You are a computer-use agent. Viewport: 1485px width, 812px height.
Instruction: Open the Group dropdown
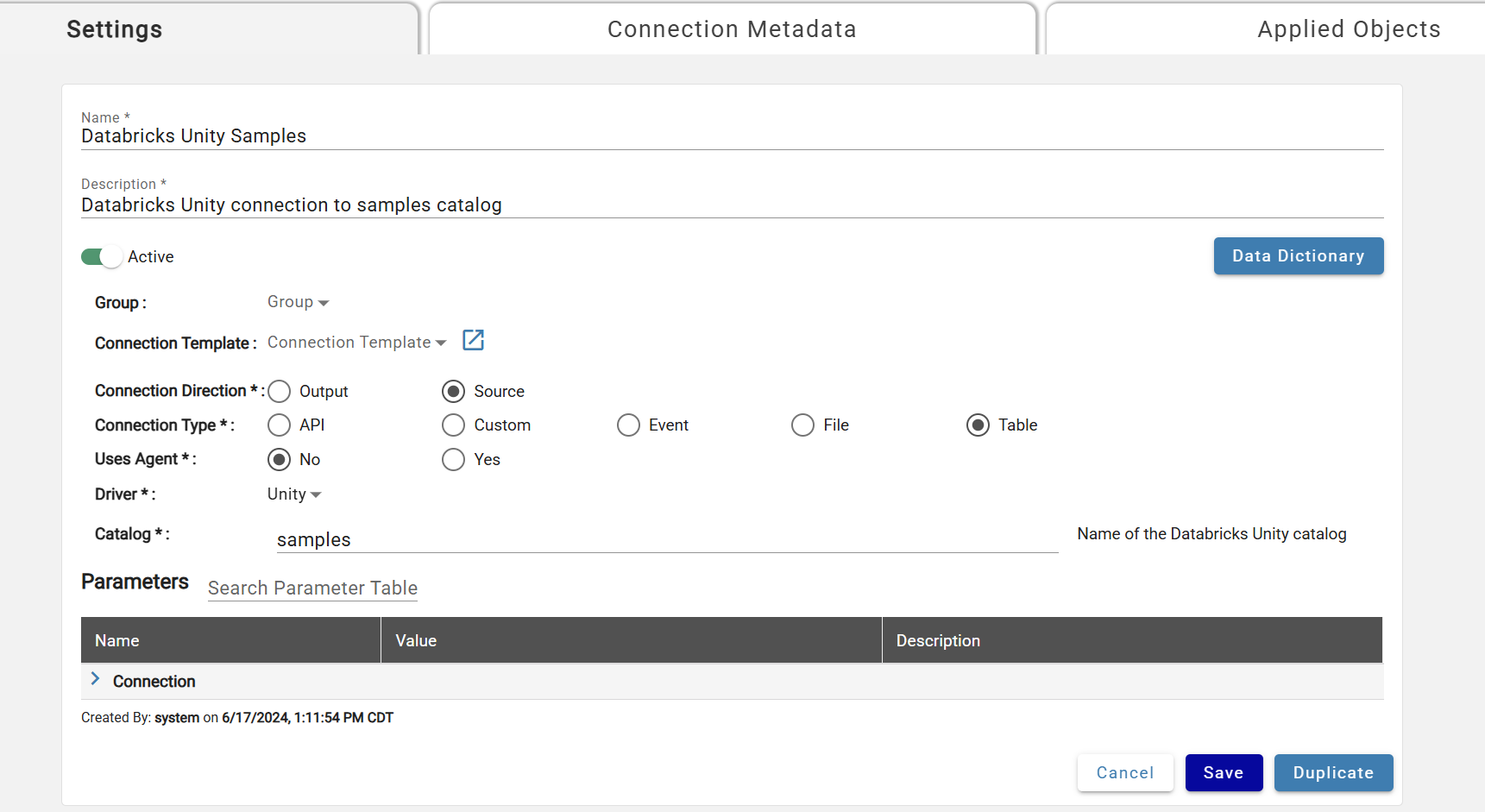(x=298, y=301)
